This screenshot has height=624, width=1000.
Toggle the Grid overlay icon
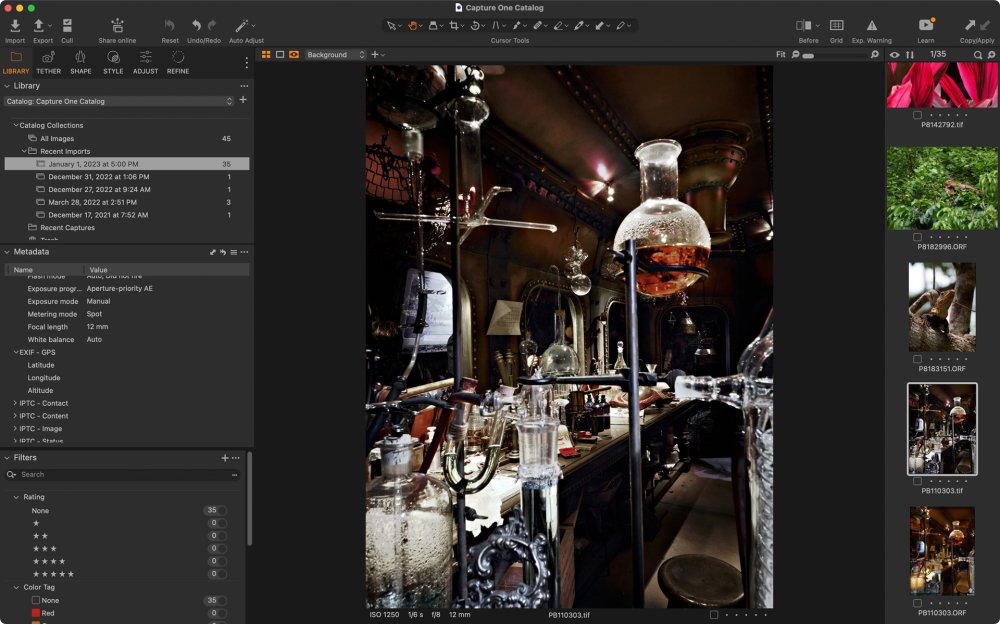[x=836, y=25]
